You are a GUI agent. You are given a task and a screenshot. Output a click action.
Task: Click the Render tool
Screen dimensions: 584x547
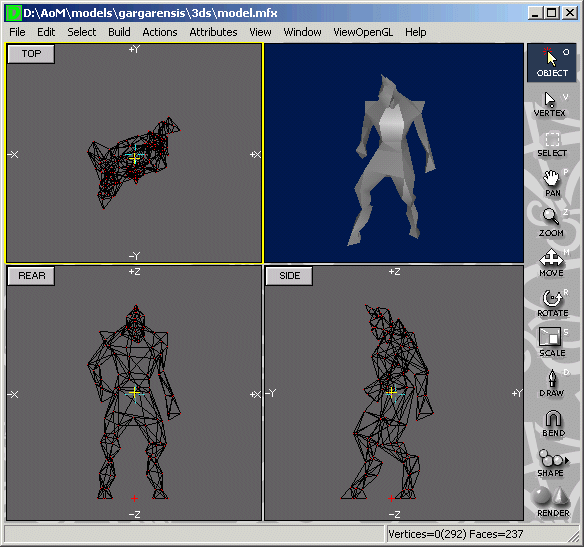click(553, 502)
